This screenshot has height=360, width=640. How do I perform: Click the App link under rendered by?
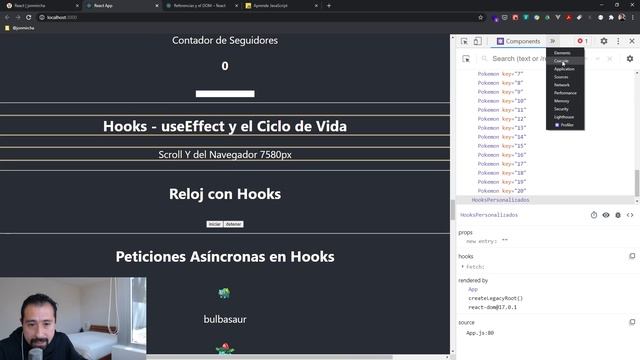coord(473,289)
